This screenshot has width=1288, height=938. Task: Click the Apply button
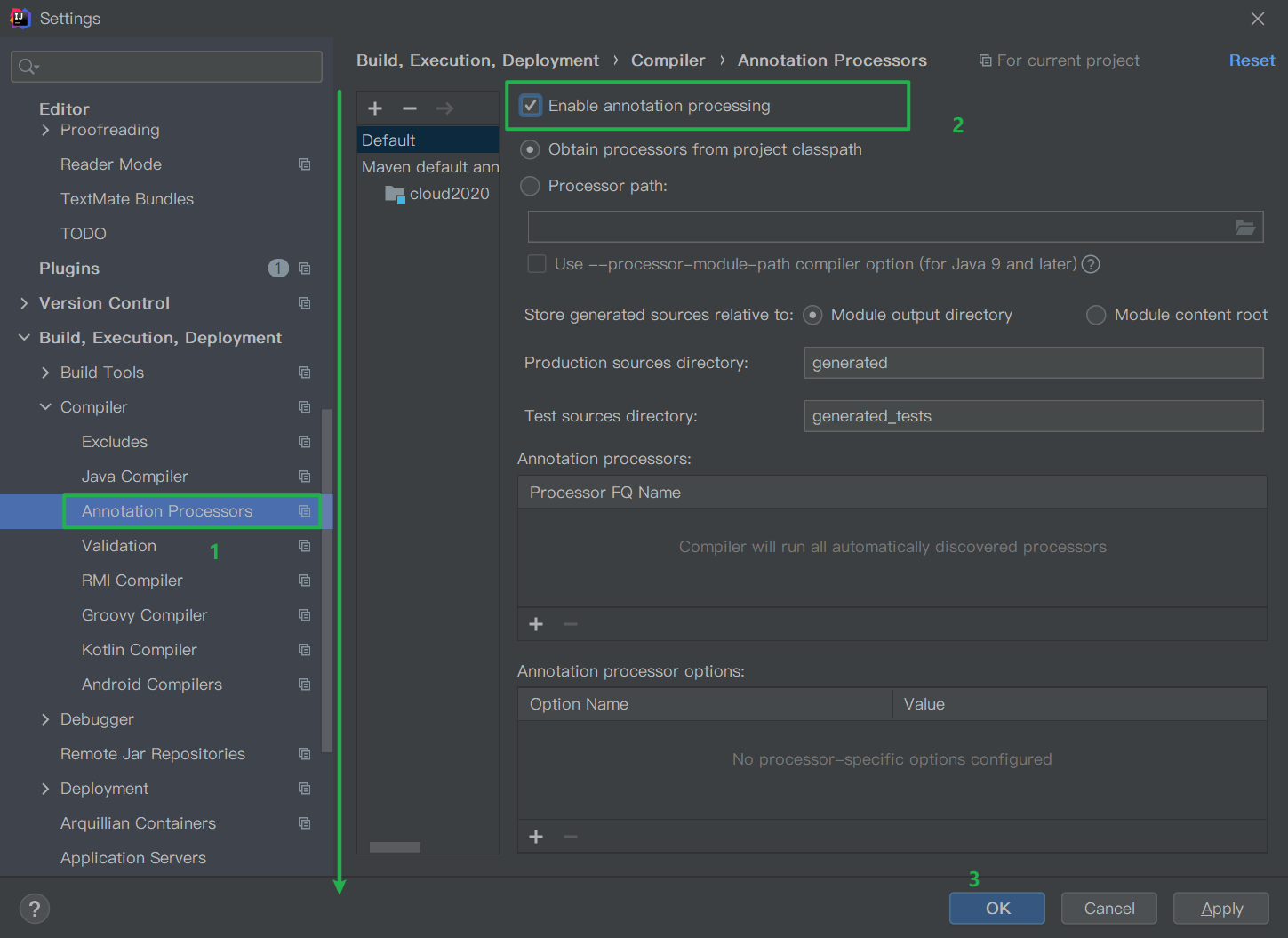(x=1221, y=909)
